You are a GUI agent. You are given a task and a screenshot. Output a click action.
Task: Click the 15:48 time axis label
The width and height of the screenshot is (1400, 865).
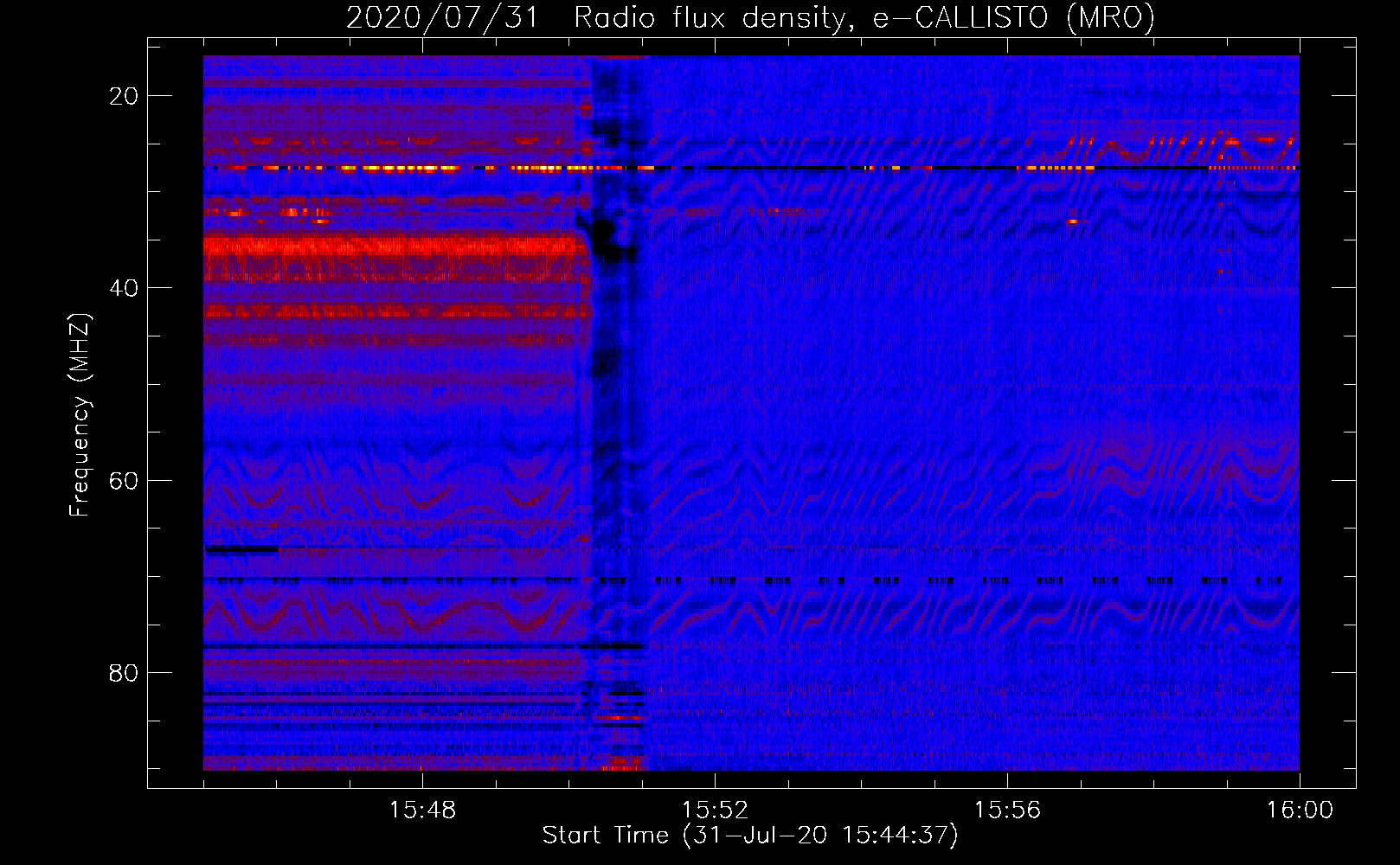422,811
